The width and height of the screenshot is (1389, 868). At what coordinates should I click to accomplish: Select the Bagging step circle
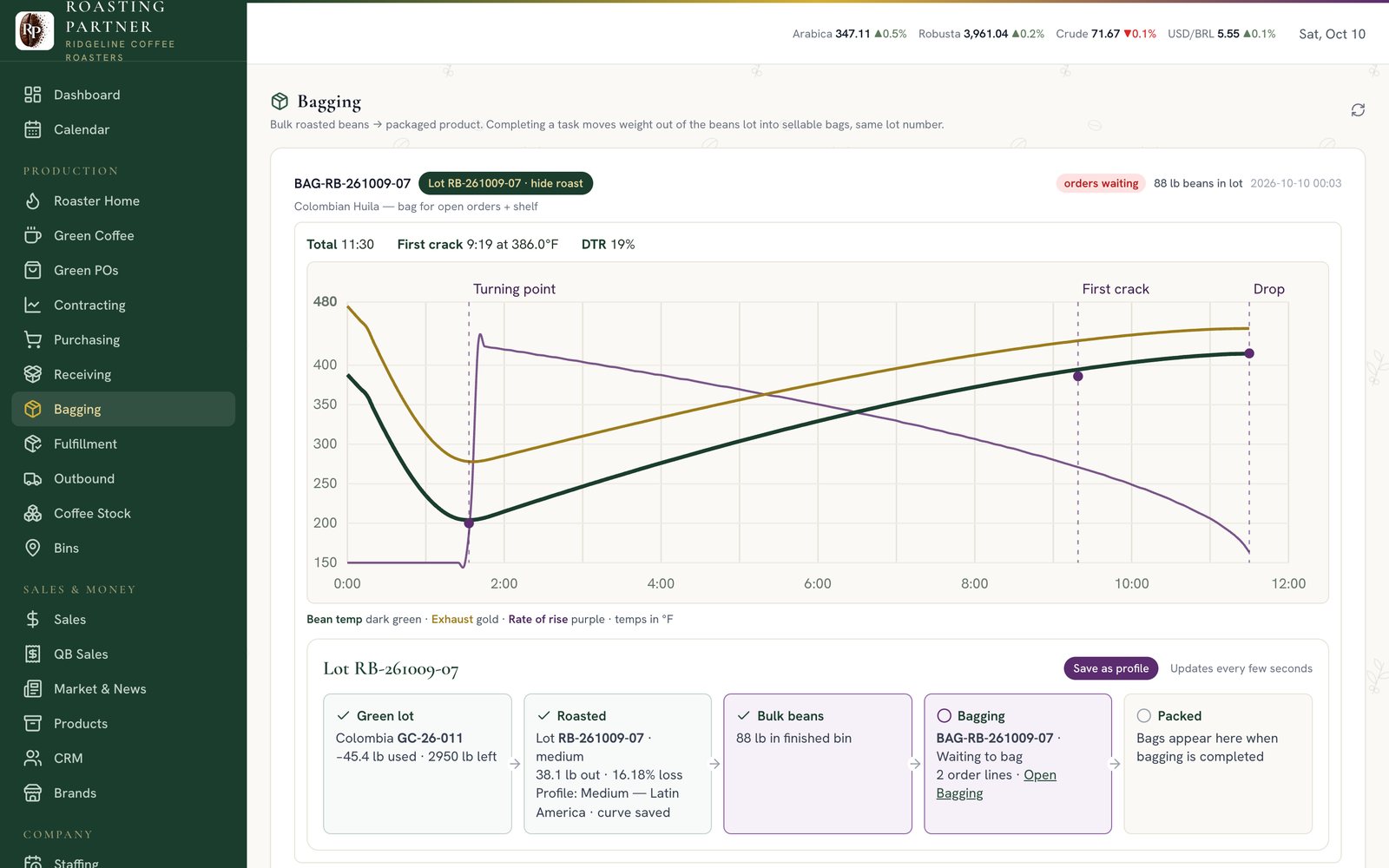tap(945, 716)
